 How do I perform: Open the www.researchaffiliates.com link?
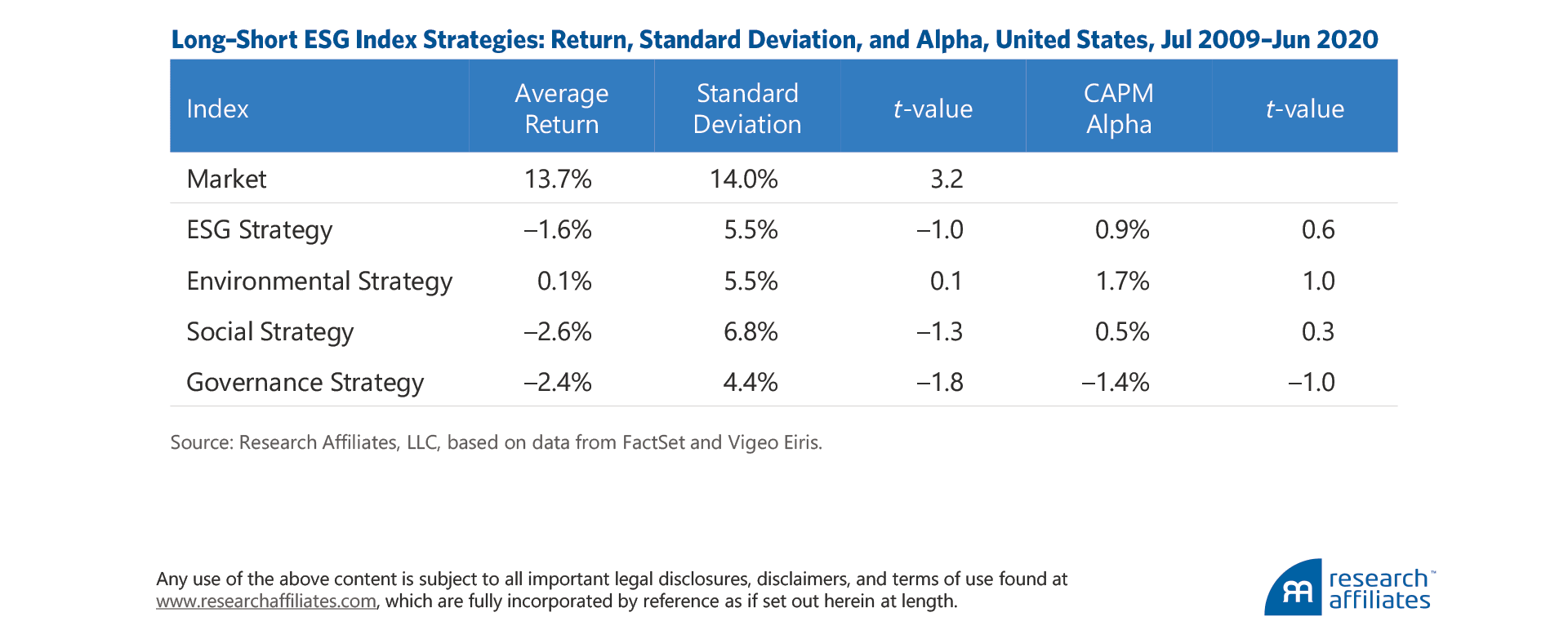tap(266, 601)
